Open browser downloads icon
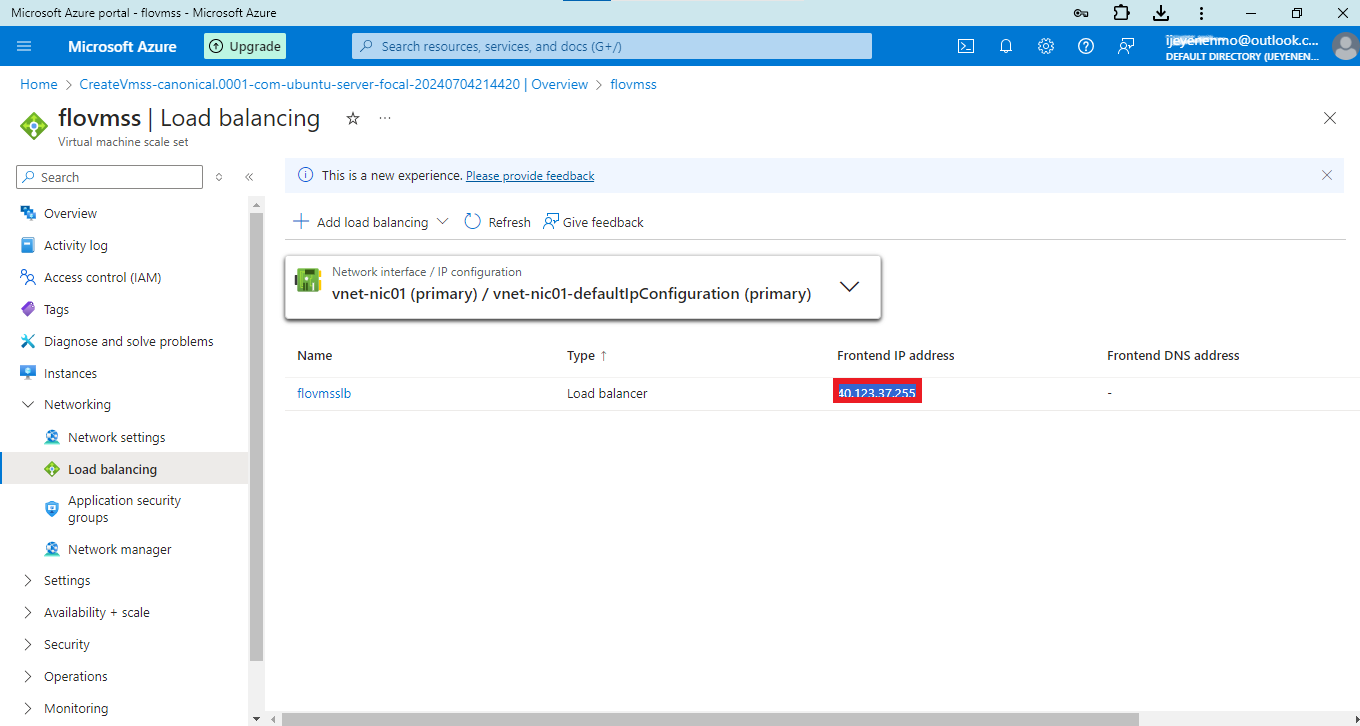Screen dimensions: 1360x726 click(x=1161, y=13)
